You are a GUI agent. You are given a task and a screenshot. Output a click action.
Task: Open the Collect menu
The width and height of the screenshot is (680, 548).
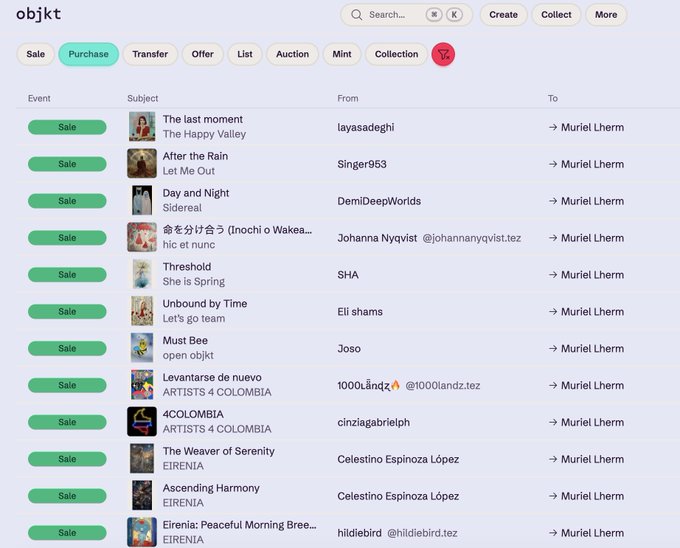(556, 15)
